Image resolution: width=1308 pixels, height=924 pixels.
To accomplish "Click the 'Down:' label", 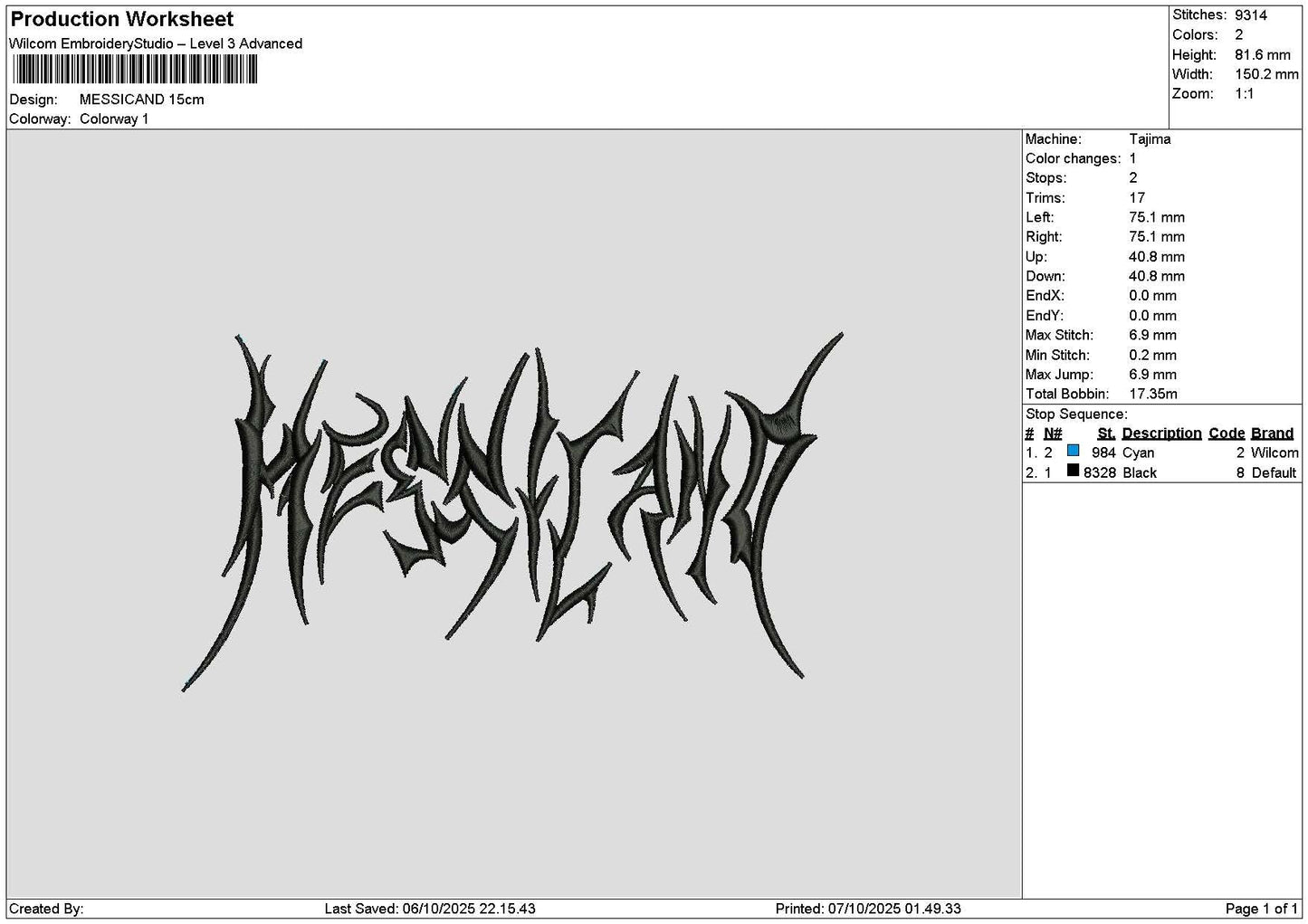I will click(1045, 277).
